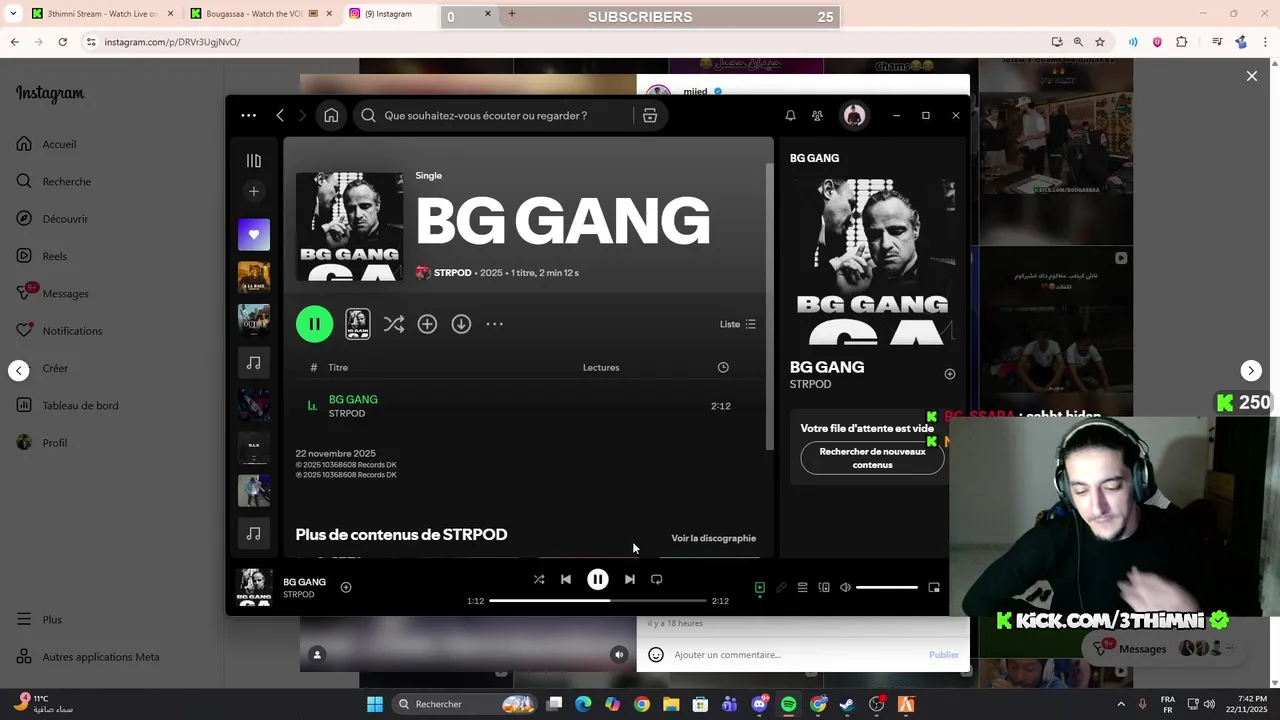
Task: Add BG GANG from right panel to library
Action: [950, 374]
